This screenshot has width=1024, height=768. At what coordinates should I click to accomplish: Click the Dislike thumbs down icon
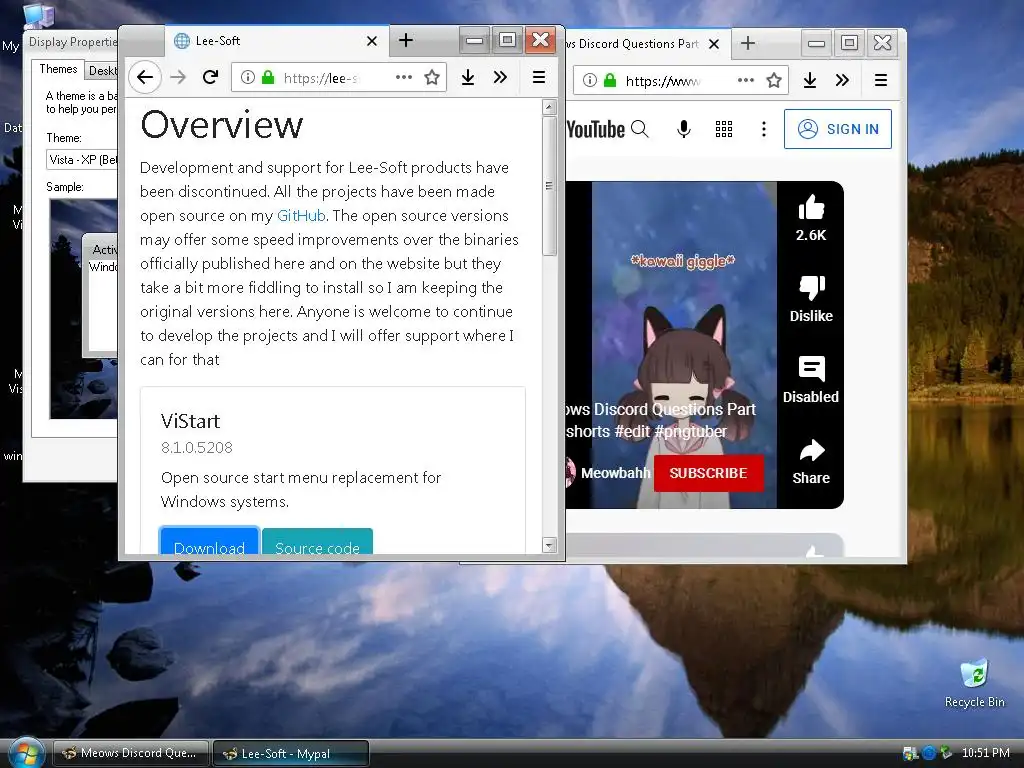[812, 287]
